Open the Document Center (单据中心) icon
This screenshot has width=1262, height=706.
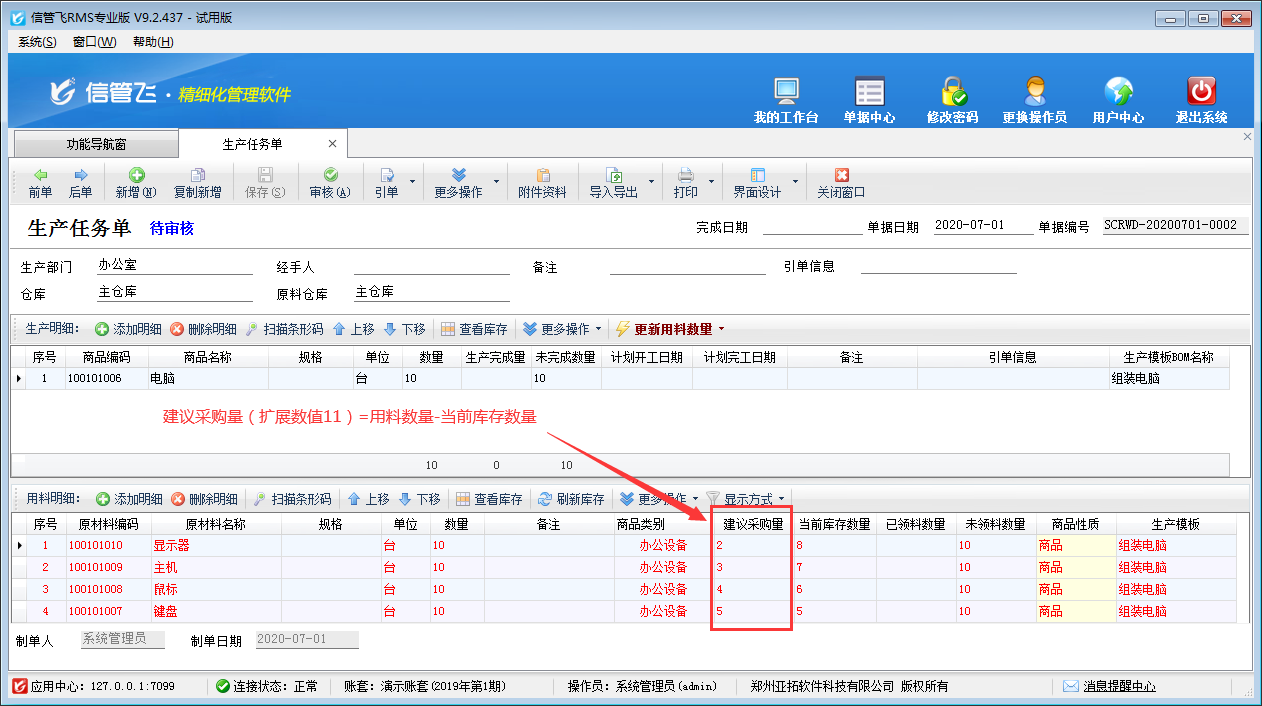tap(869, 93)
